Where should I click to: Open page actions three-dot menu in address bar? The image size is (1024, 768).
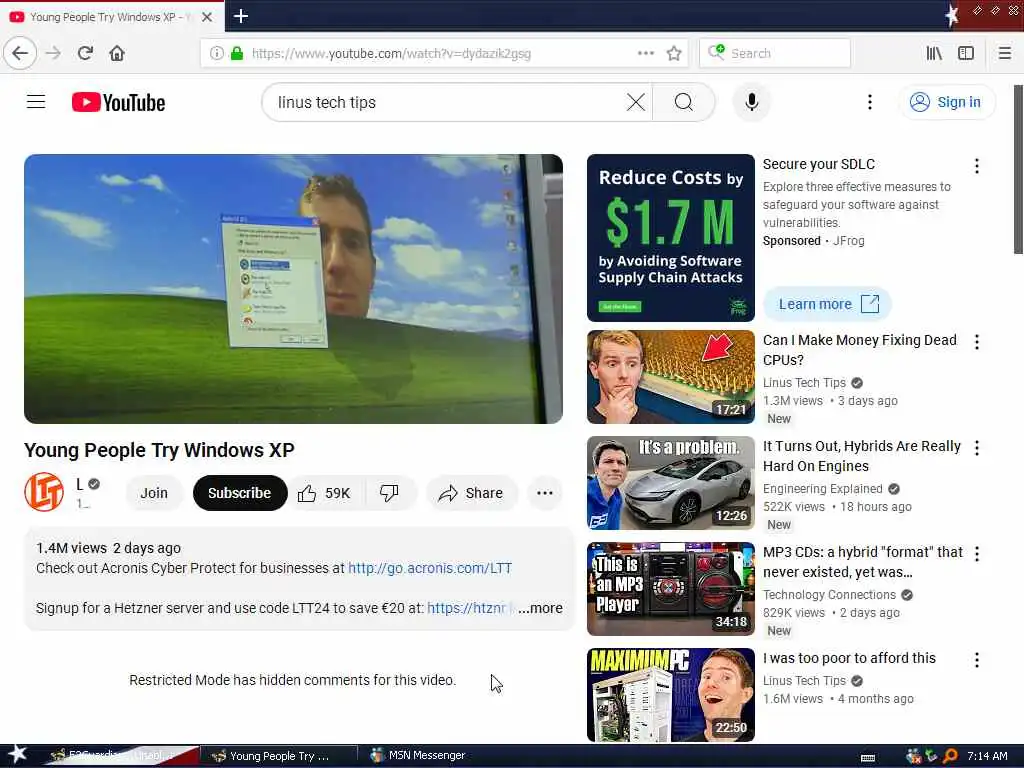click(x=645, y=53)
